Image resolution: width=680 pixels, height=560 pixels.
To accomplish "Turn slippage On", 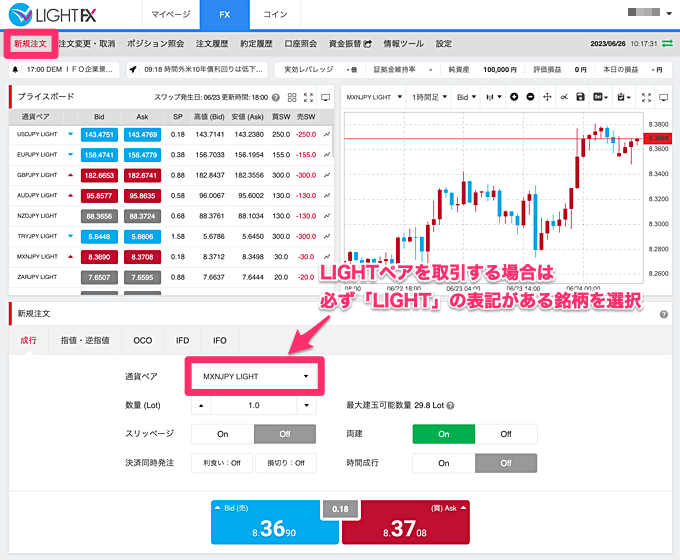I will pyautogui.click(x=222, y=434).
